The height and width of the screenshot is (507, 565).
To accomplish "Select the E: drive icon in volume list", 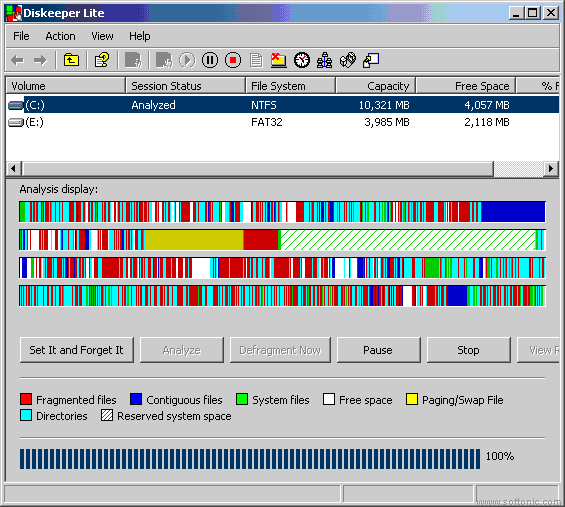I will click(16, 123).
